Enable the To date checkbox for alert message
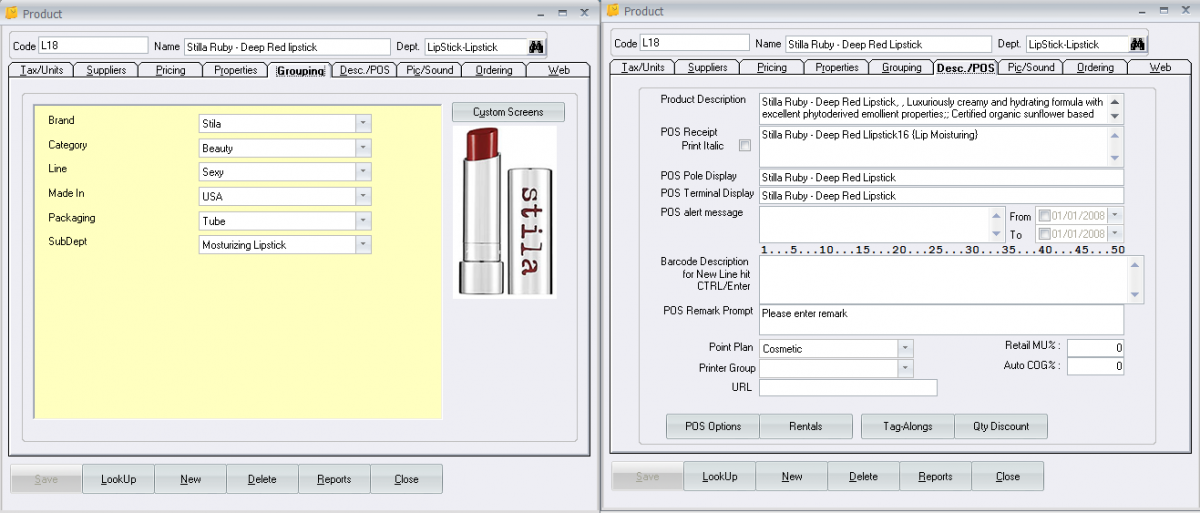1200x513 pixels. pyautogui.click(x=1045, y=234)
